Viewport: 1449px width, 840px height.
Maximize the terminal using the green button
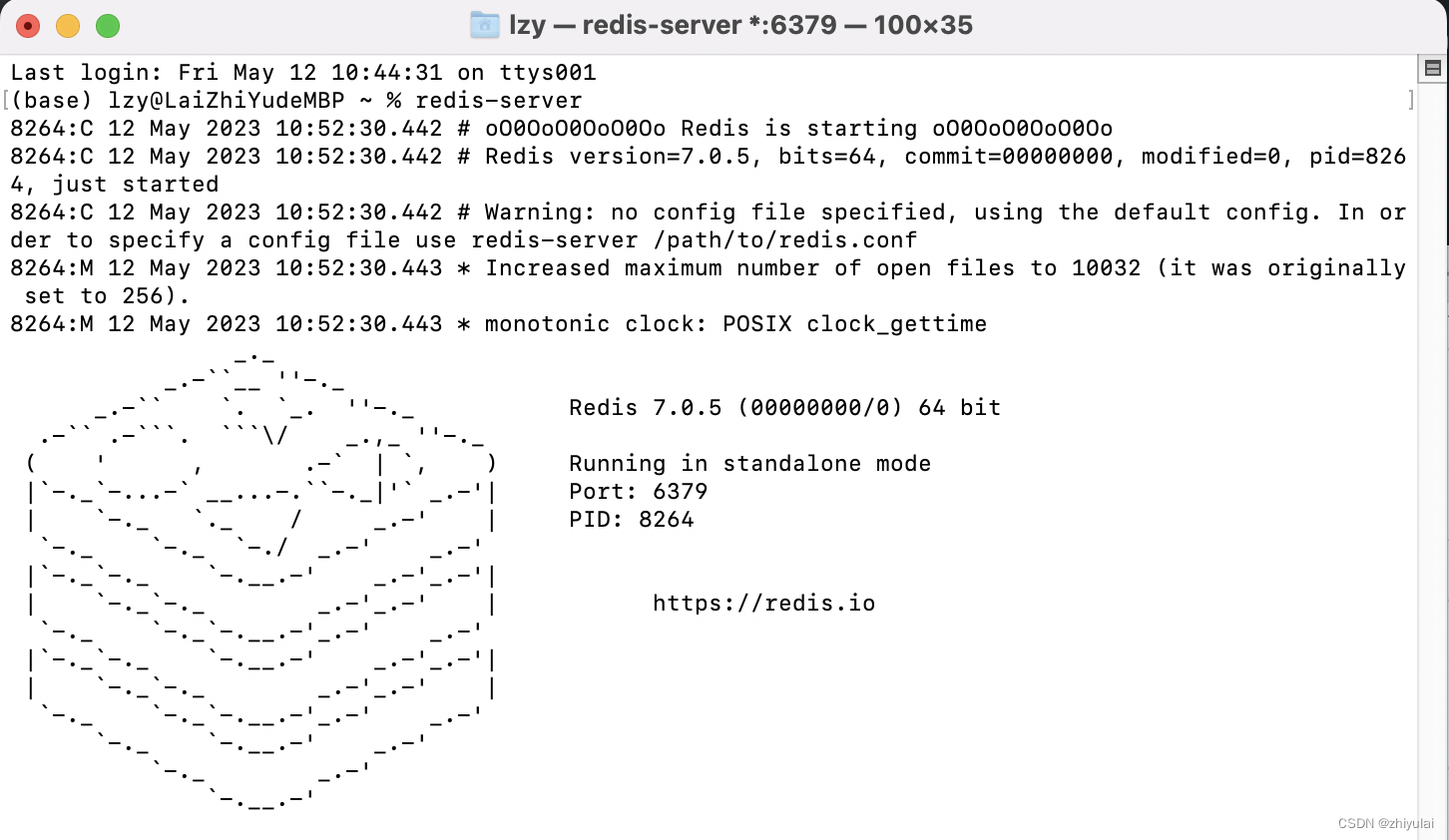(x=108, y=26)
